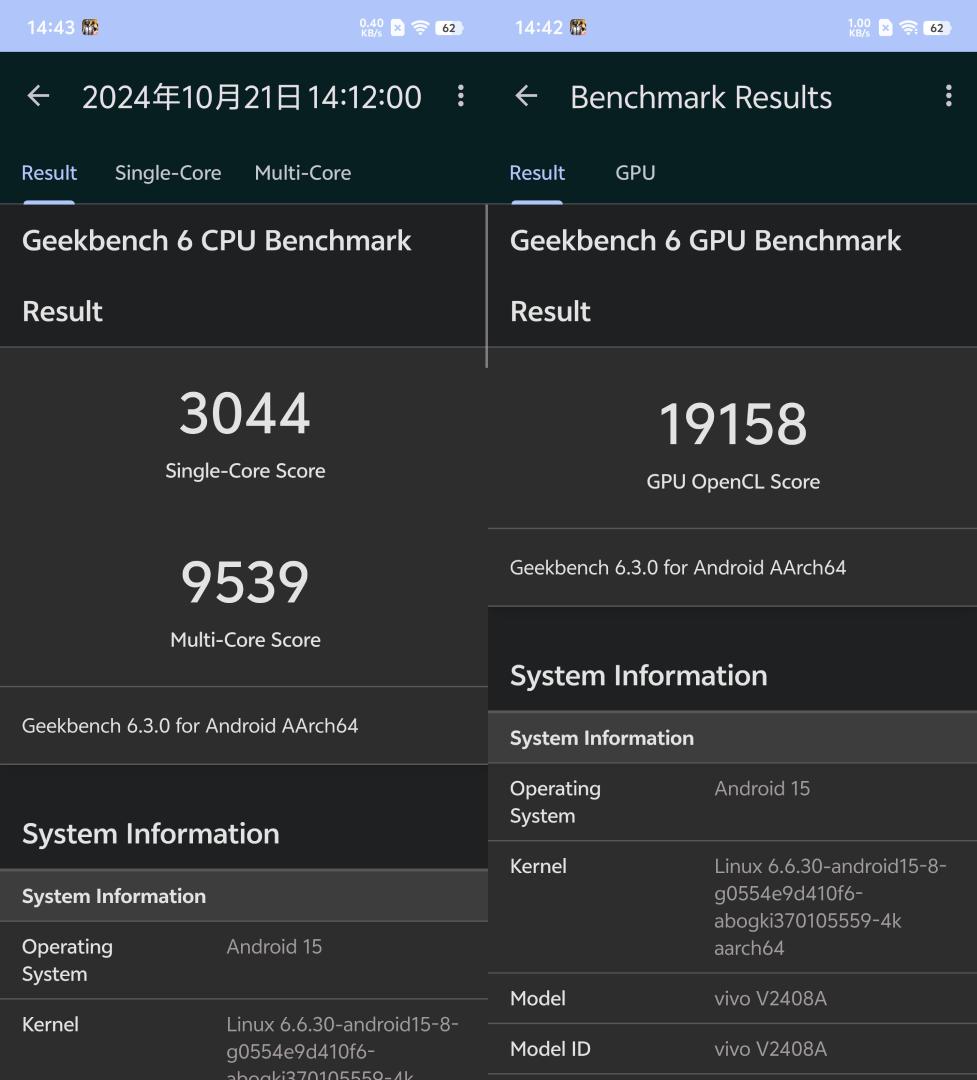Tap the battery 62 indicator in the 14:42 status bar
This screenshot has height=1080, width=977.
[x=937, y=28]
